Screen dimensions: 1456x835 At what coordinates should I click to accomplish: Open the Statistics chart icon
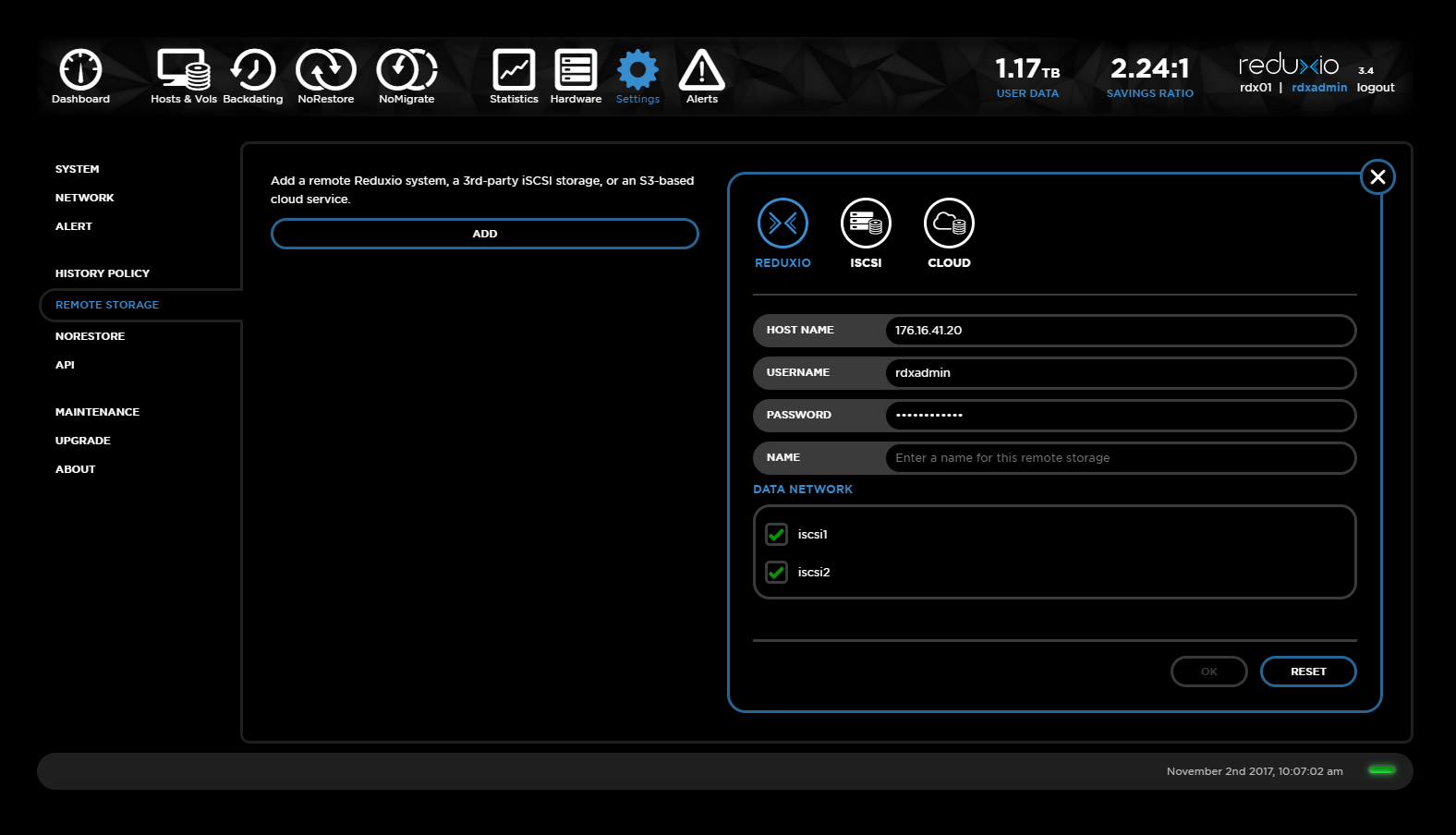(x=514, y=70)
